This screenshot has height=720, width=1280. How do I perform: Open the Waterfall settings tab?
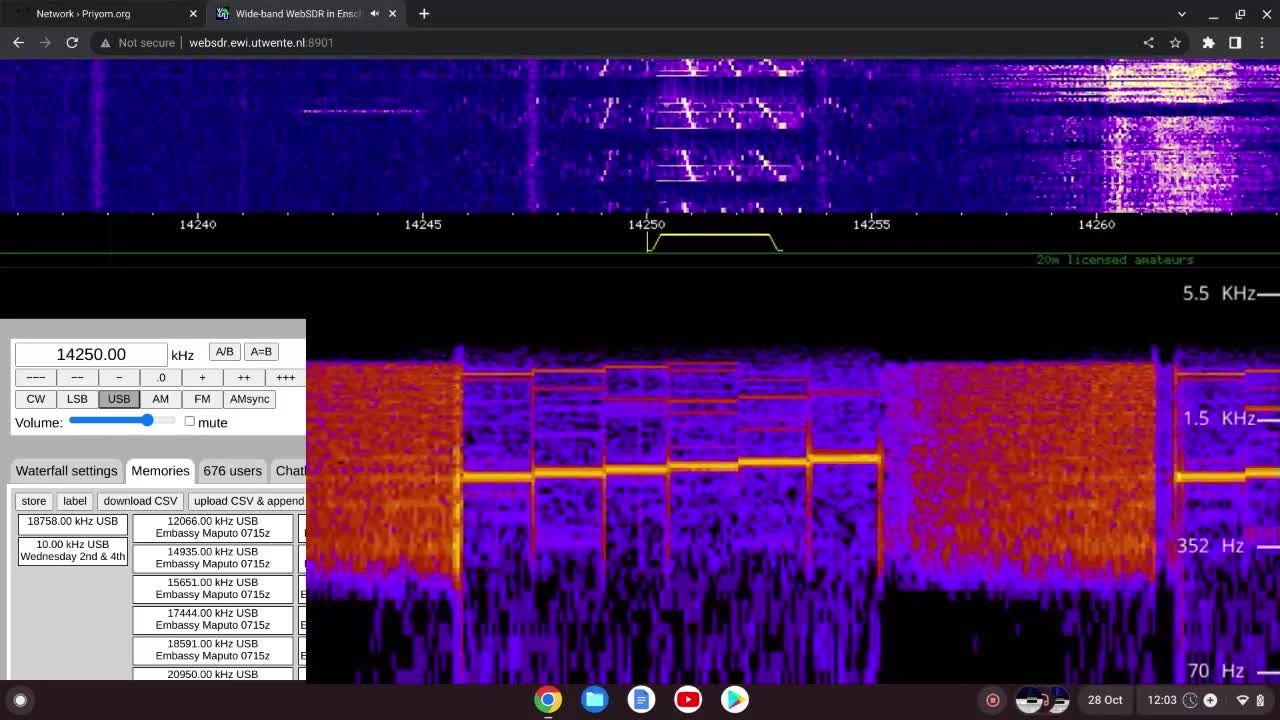click(66, 471)
